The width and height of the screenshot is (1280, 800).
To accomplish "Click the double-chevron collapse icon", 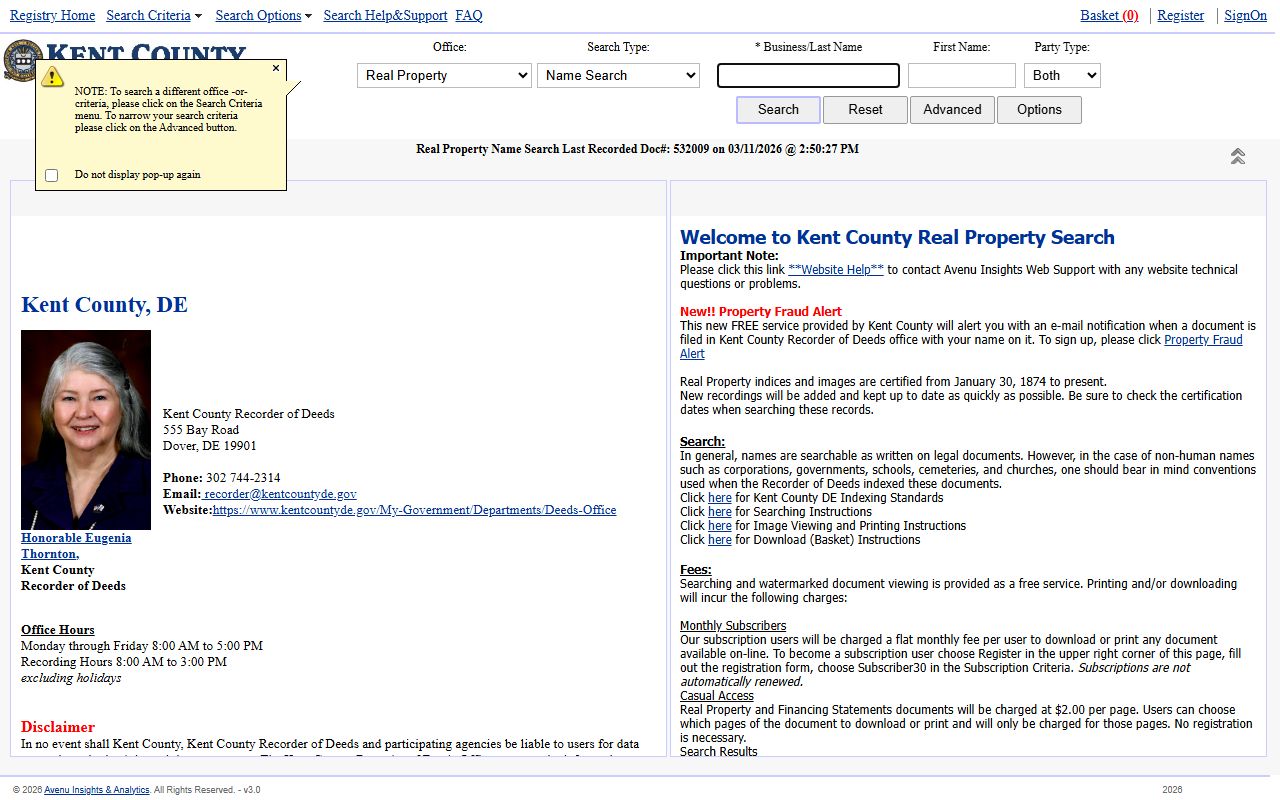I will (x=1238, y=156).
